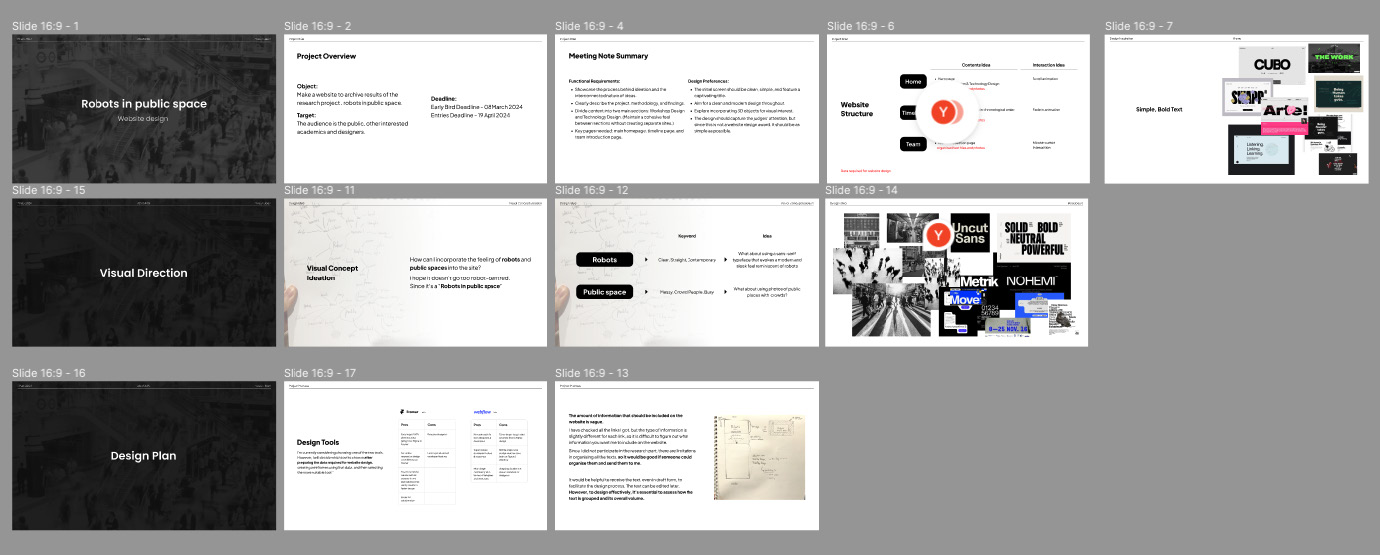The height and width of the screenshot is (555, 1380).
Task: Click the "Project Overview" heading
Action: tap(326, 57)
